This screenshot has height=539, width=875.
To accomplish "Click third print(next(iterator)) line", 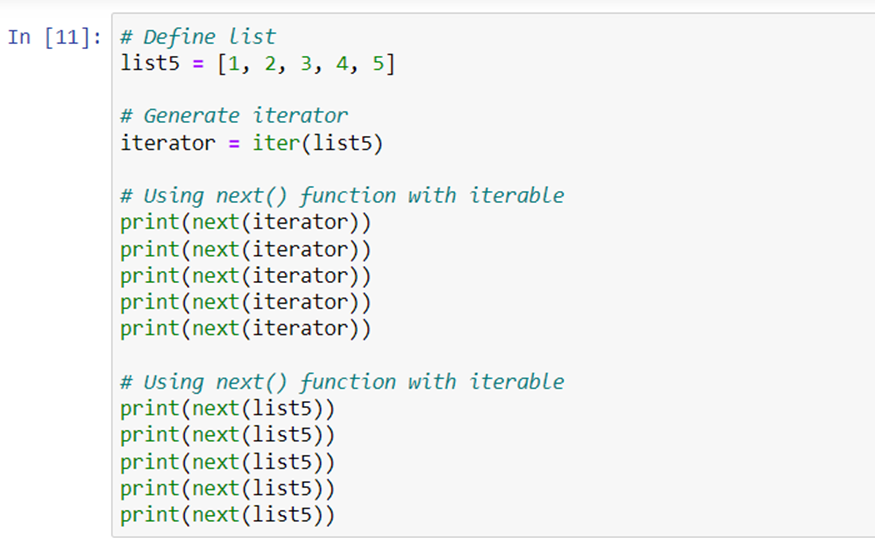I will (246, 276).
